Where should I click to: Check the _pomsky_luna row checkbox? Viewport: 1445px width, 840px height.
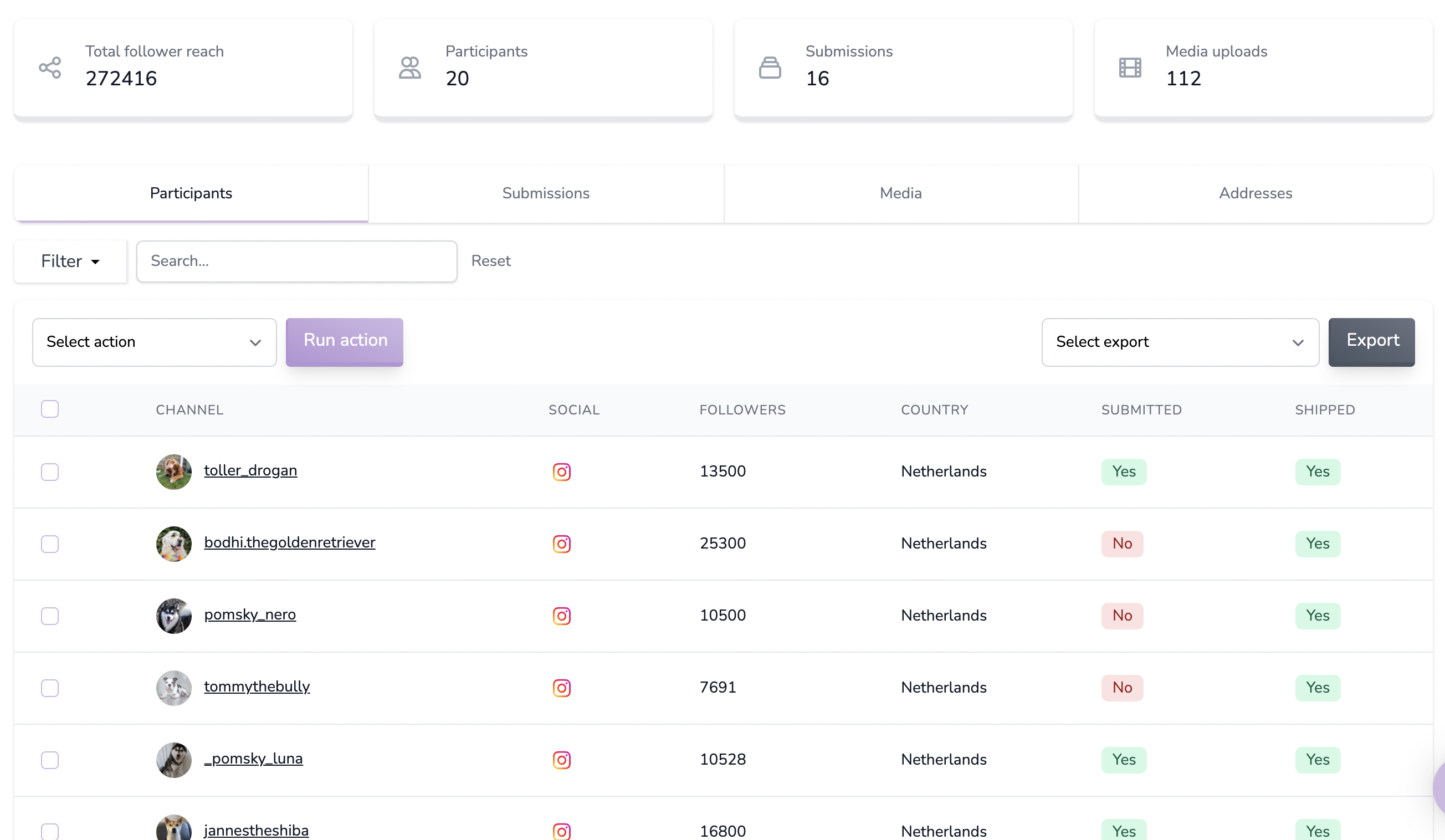pyautogui.click(x=50, y=760)
